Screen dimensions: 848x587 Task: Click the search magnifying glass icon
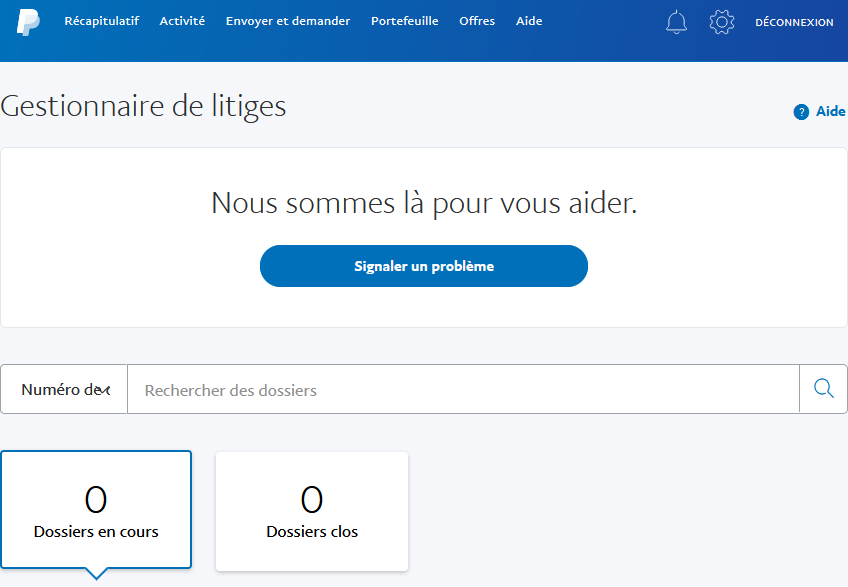point(822,388)
